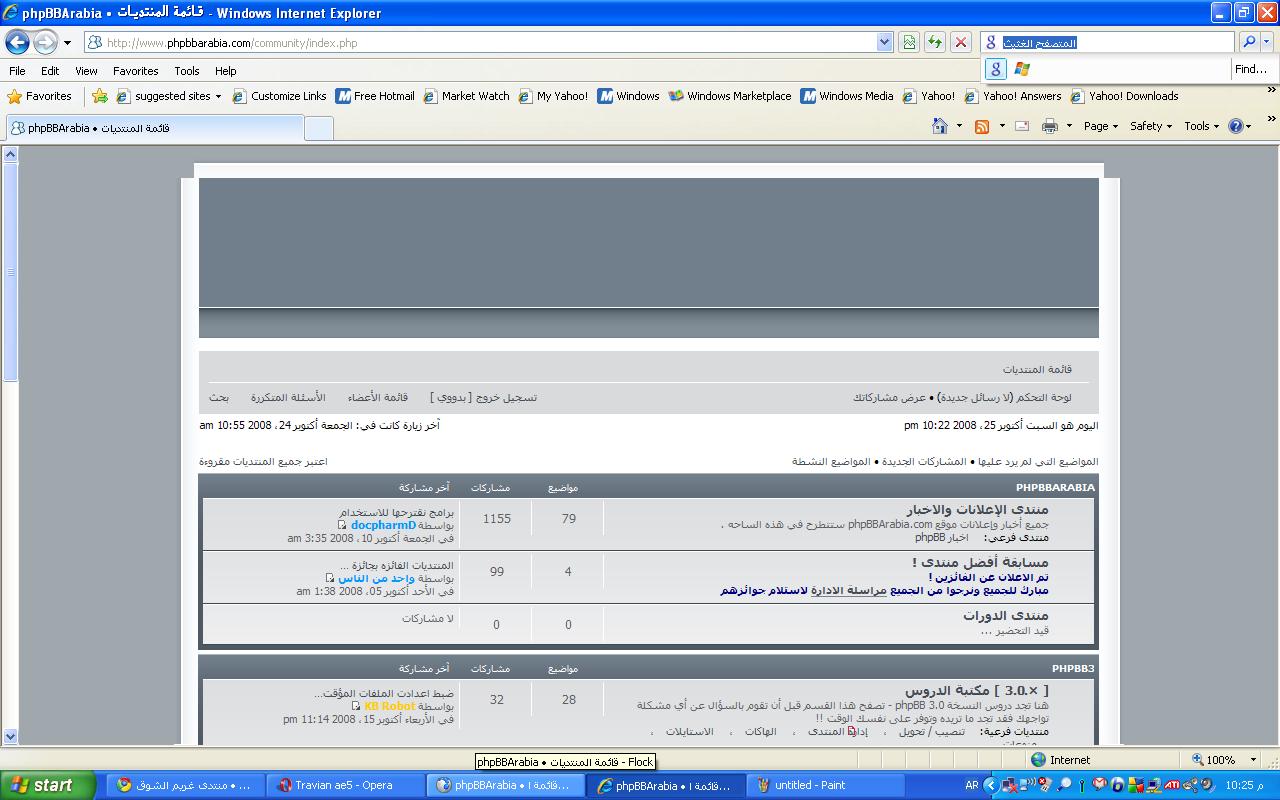Click the Stop loading icon

pos(960,42)
